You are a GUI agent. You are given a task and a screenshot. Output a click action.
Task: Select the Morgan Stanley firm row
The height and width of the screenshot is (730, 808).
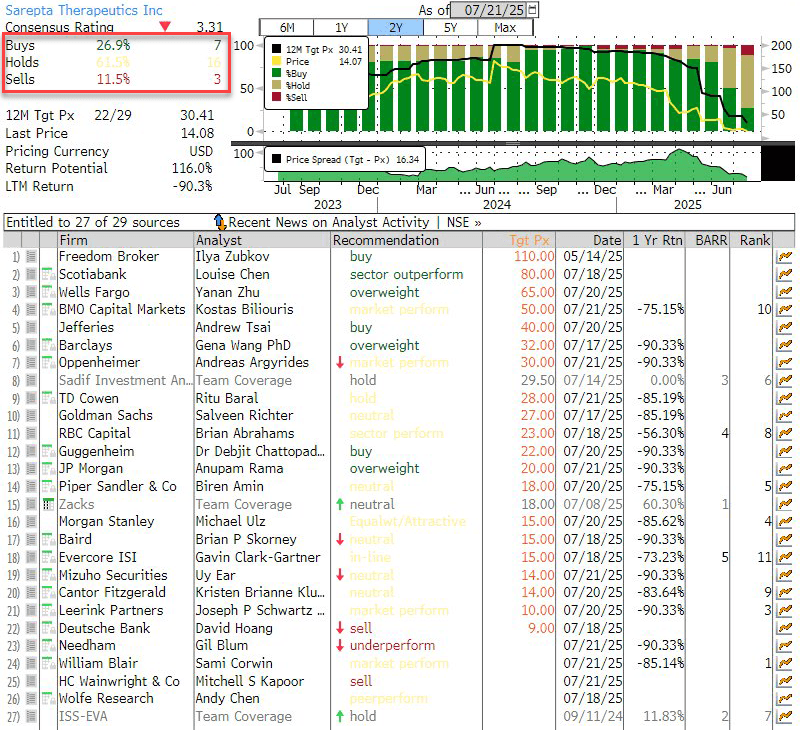pos(106,522)
